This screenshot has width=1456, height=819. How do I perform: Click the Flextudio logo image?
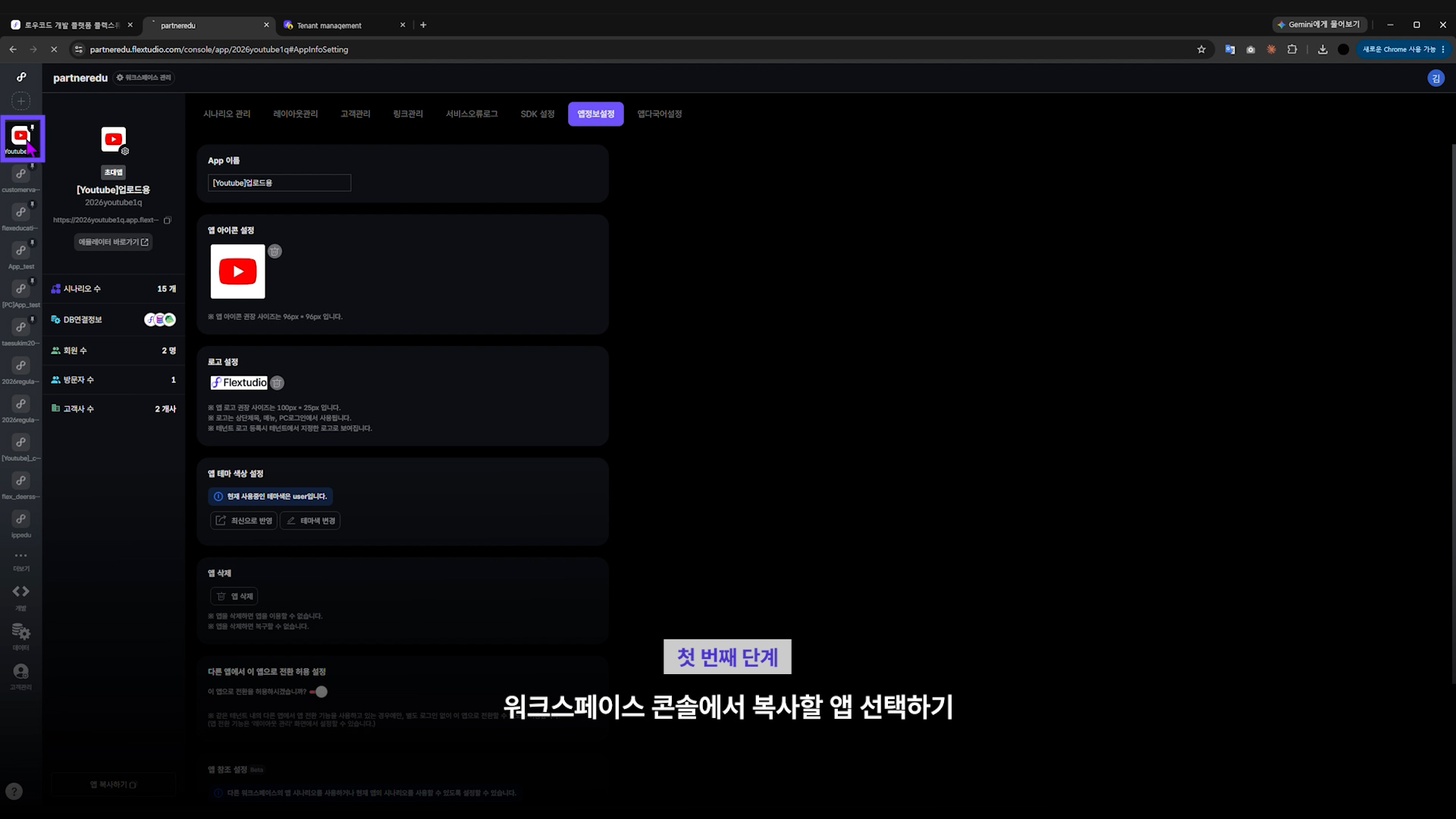[x=239, y=383]
